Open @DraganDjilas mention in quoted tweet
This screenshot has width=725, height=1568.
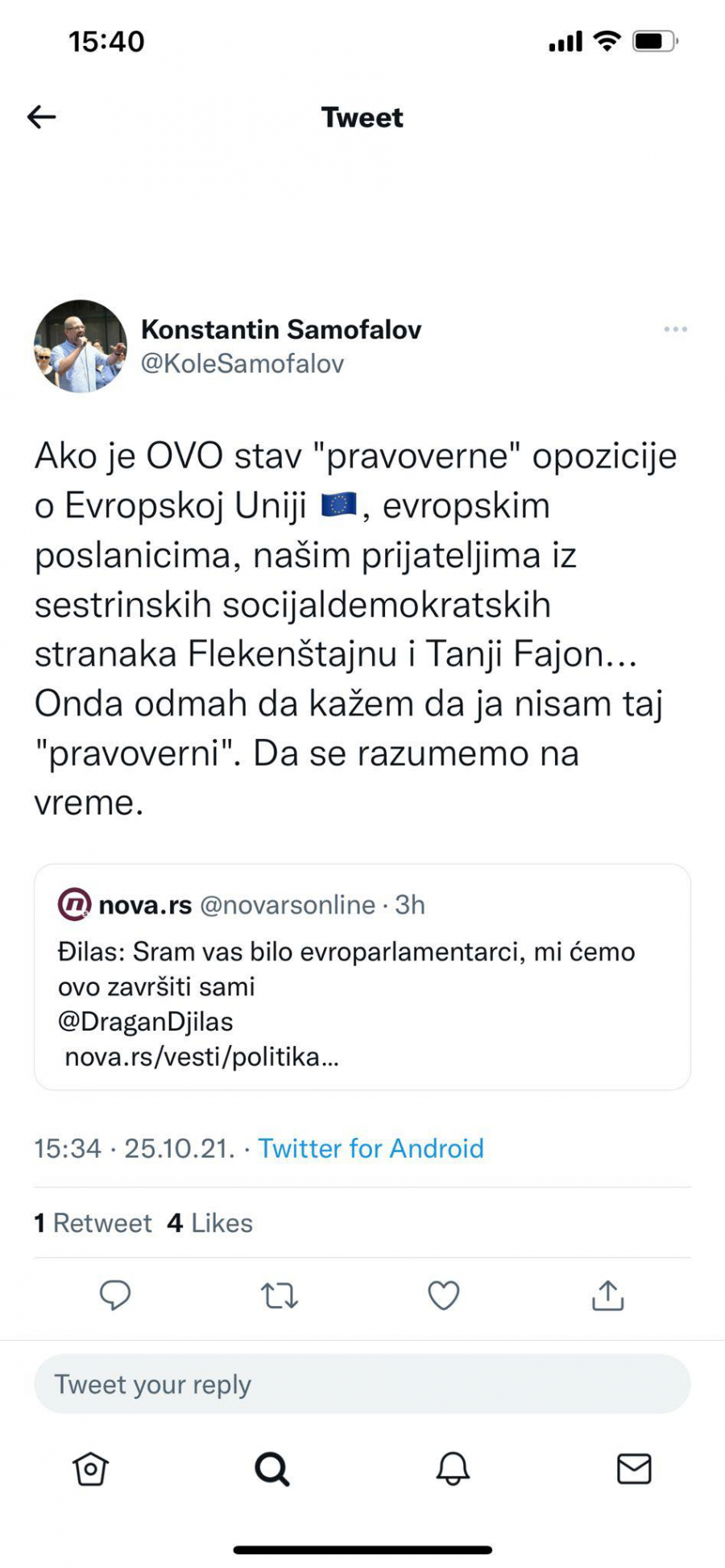point(145,1021)
